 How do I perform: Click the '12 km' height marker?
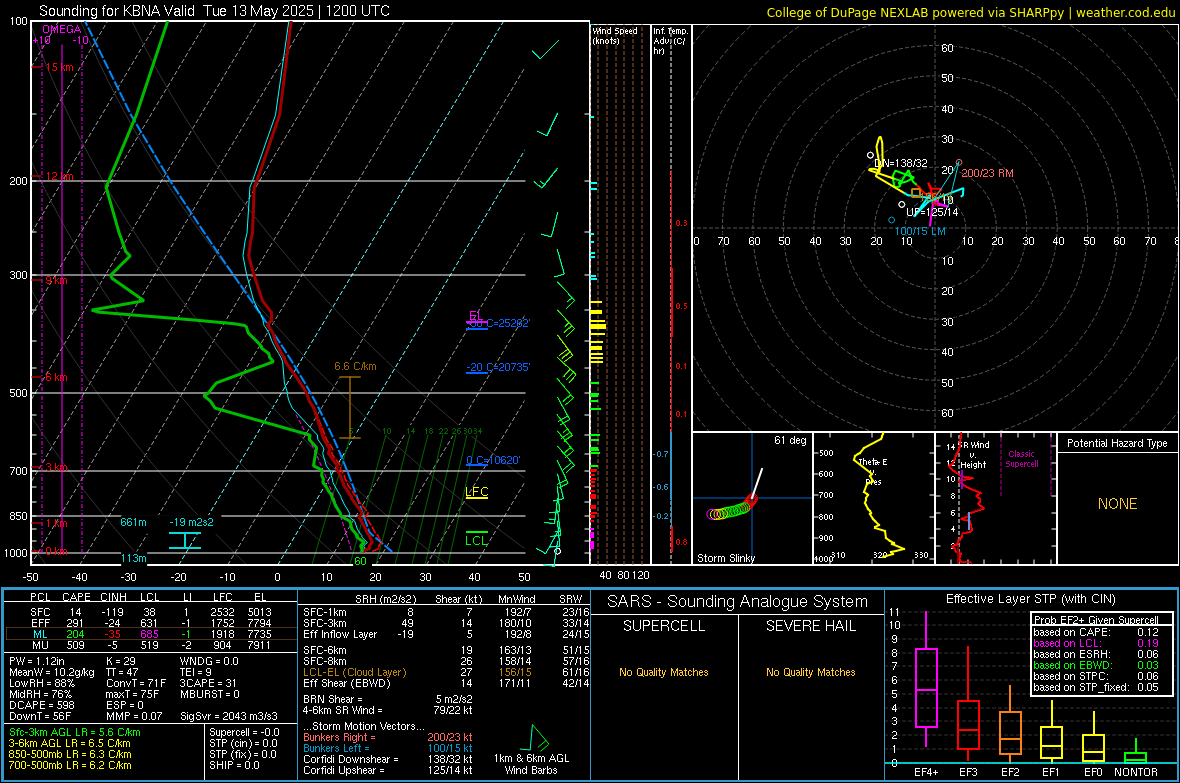59,176
